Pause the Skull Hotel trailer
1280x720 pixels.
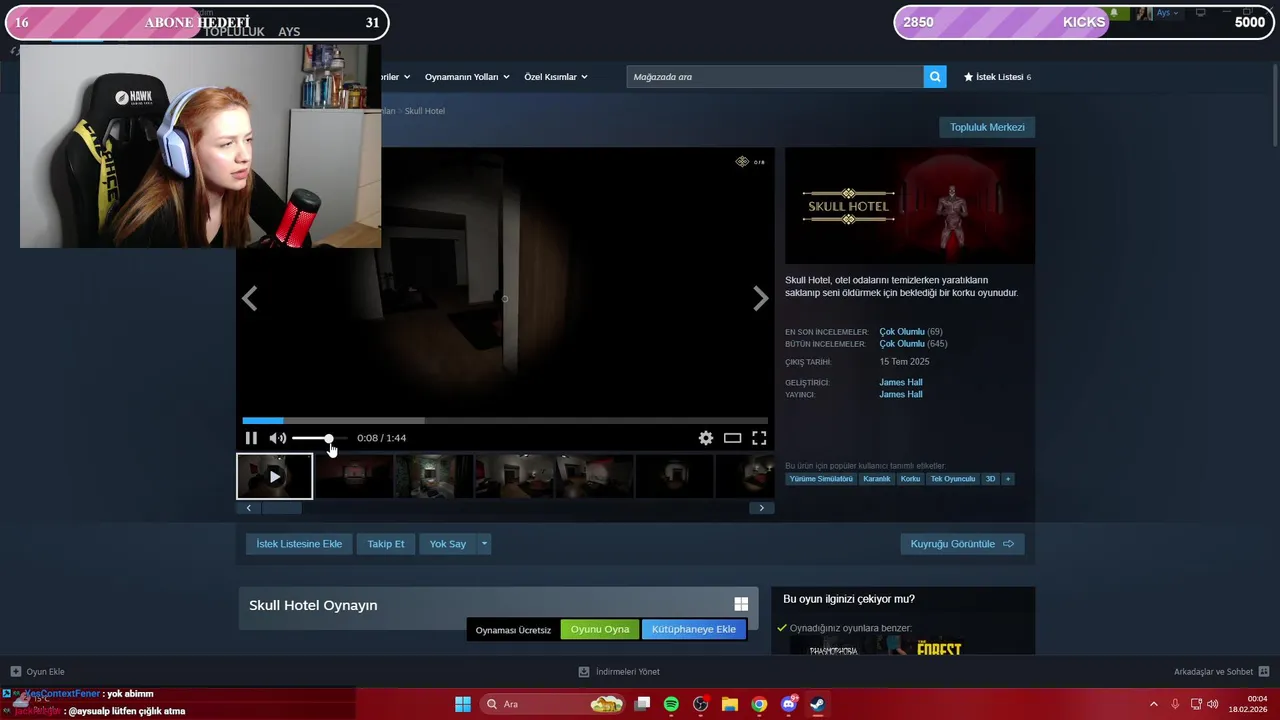(251, 438)
